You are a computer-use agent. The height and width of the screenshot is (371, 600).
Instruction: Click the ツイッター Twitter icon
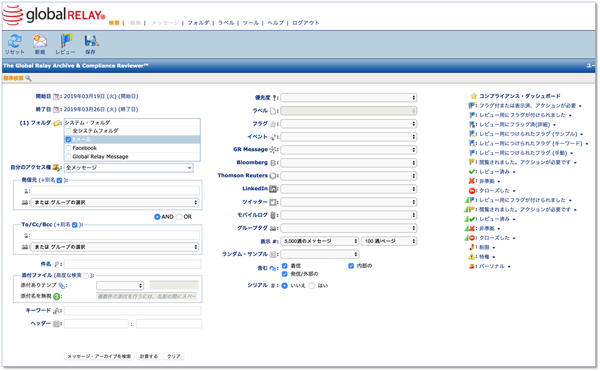[x=273, y=202]
